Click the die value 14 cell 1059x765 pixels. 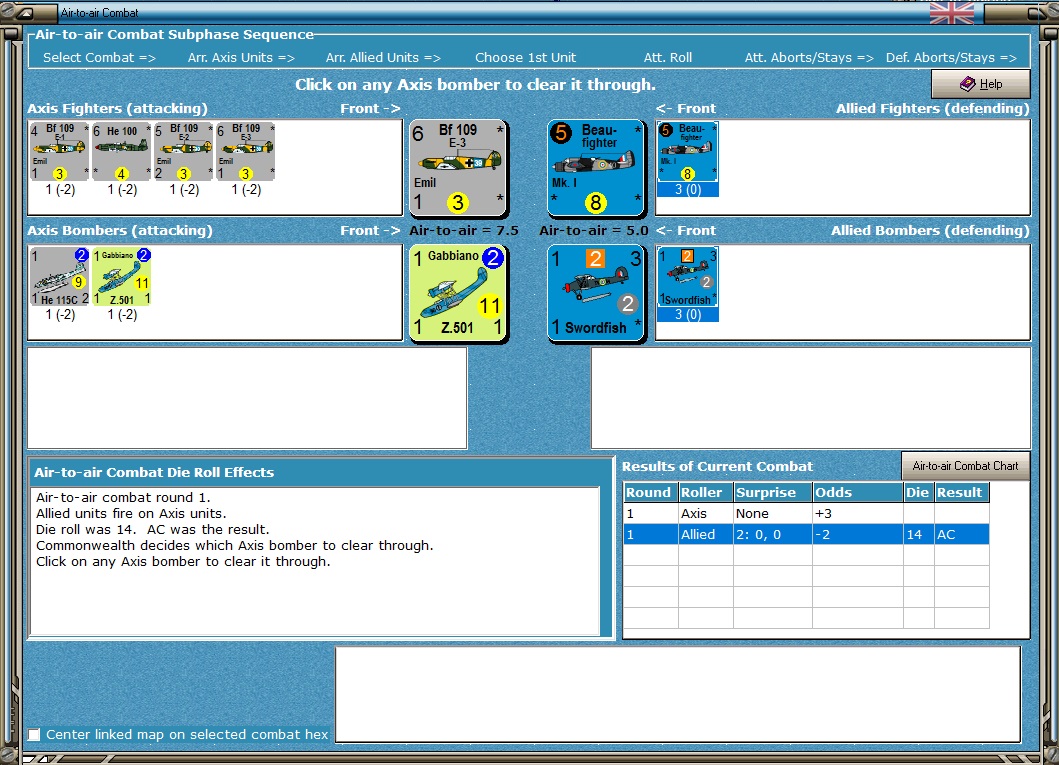[919, 534]
